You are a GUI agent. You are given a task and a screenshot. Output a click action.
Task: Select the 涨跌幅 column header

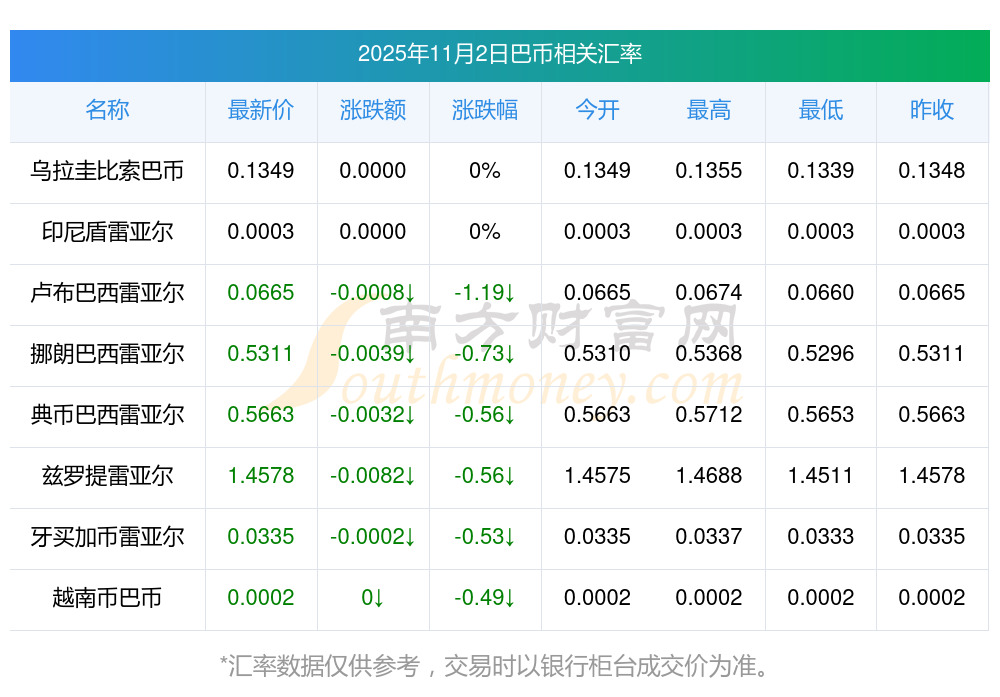click(x=485, y=110)
